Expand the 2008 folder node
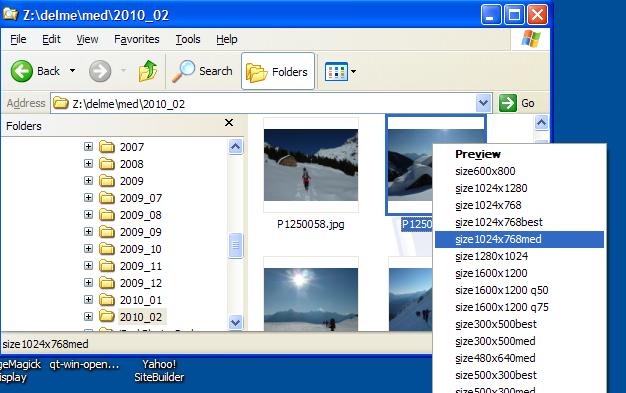The image size is (626, 393). (88, 163)
